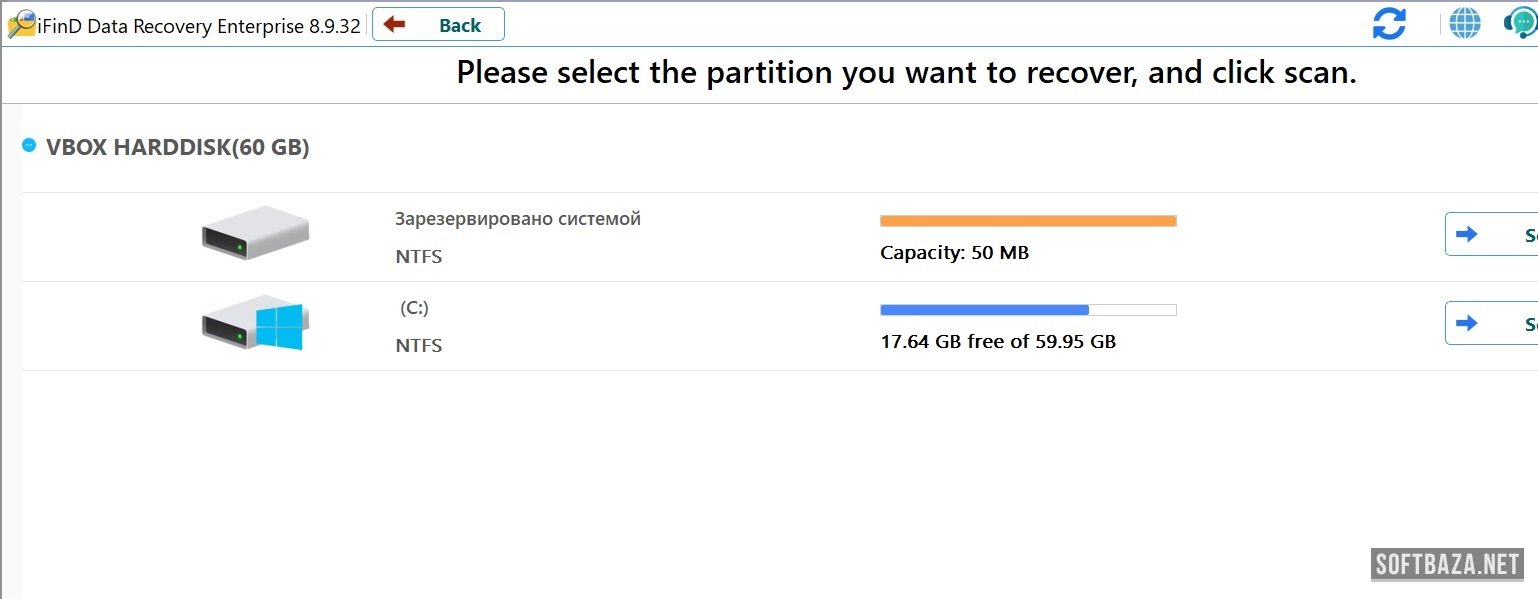1538x599 pixels.
Task: Click the SOFTBAZA.NET watermark
Action: point(1447,565)
